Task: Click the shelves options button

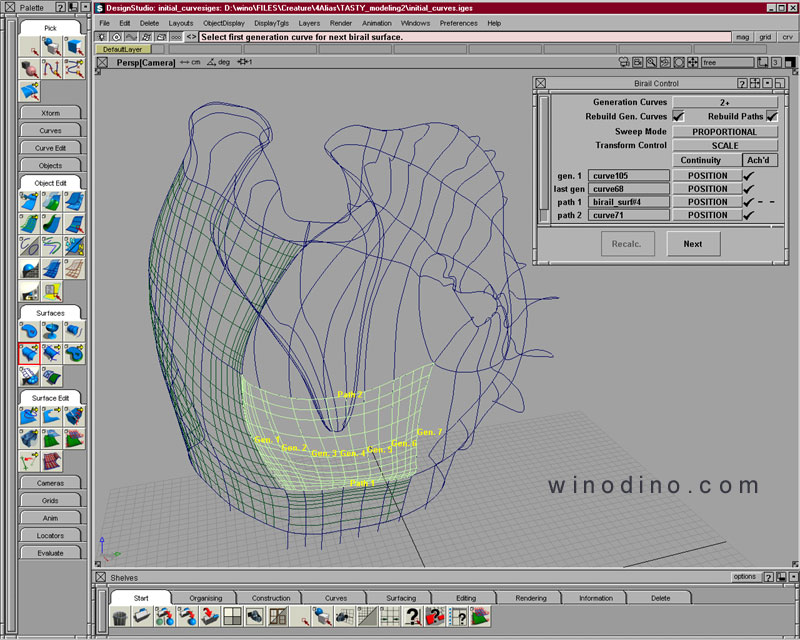Action: coord(744,577)
